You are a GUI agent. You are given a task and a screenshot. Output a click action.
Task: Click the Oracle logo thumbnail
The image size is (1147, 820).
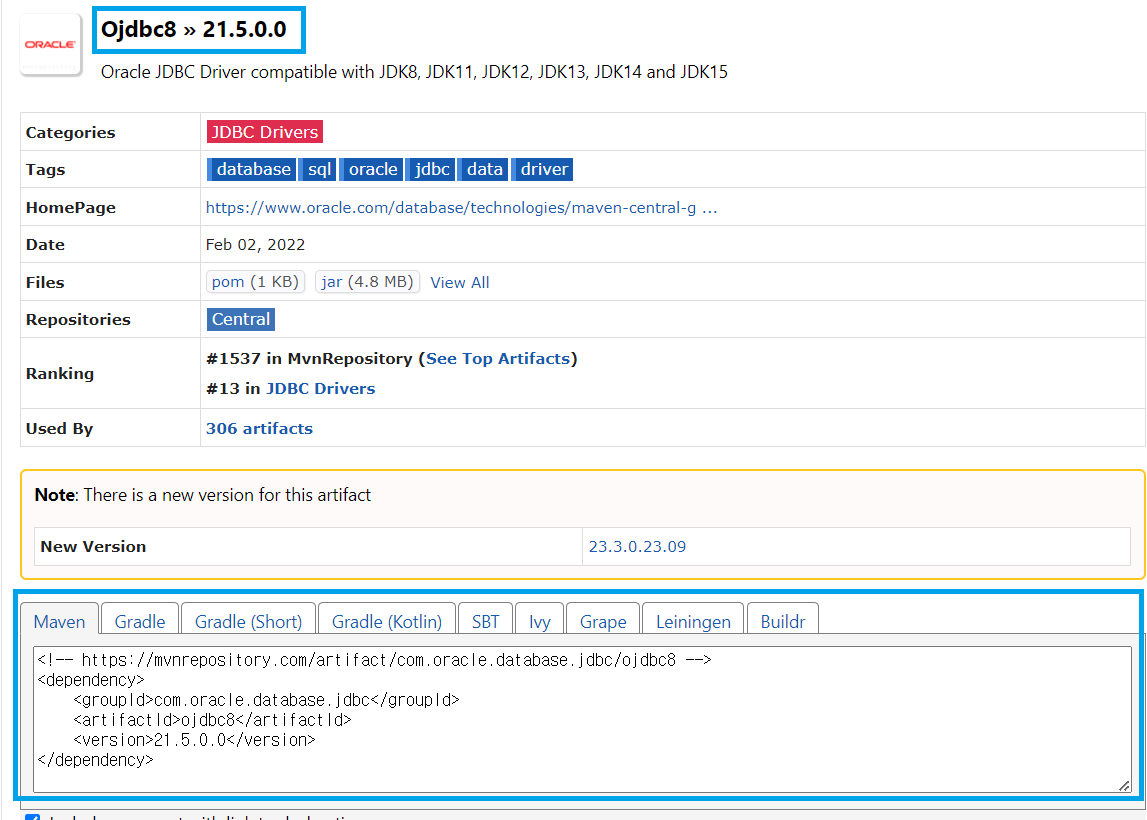50,45
